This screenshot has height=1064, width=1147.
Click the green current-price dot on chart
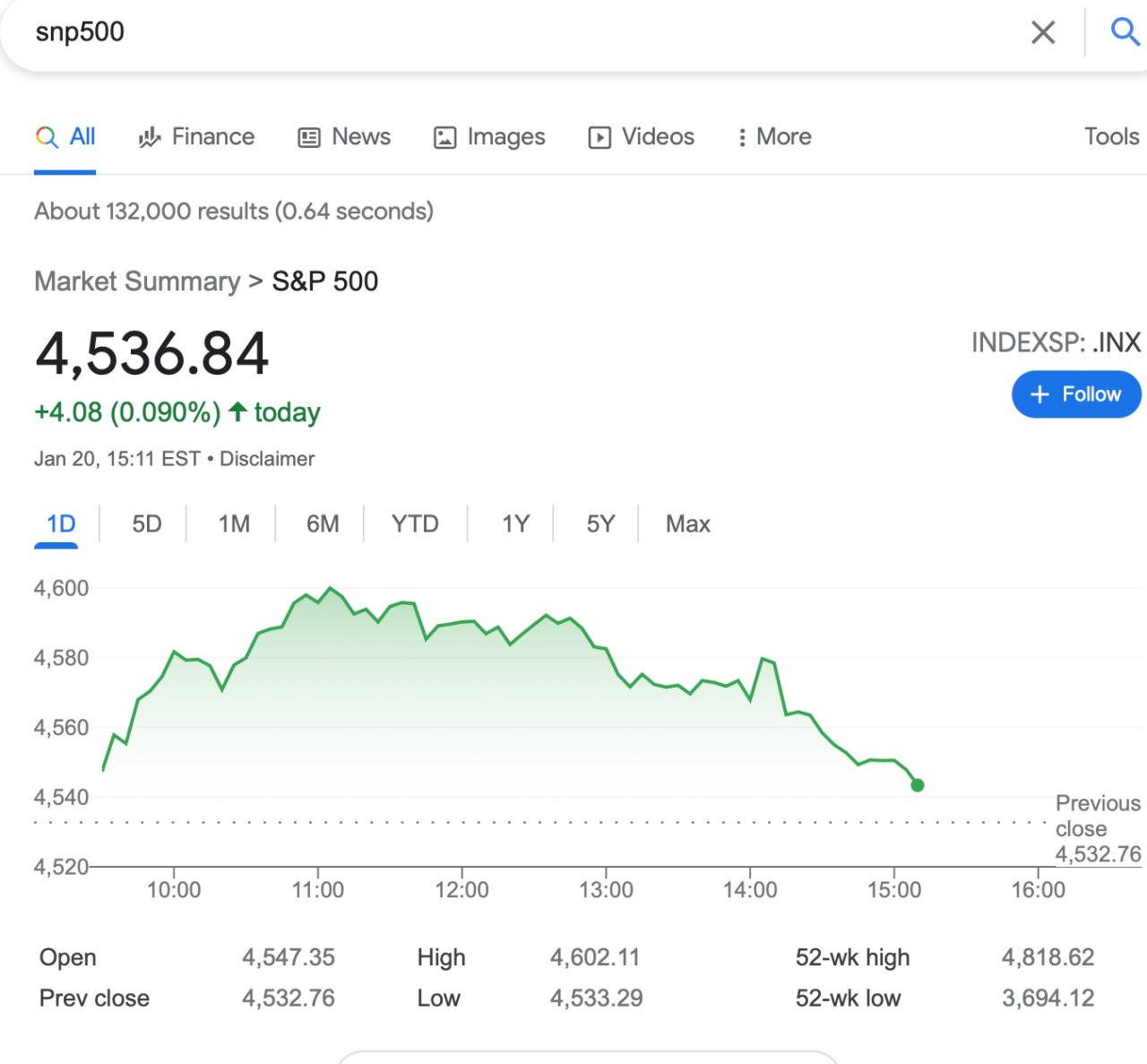pos(917,785)
